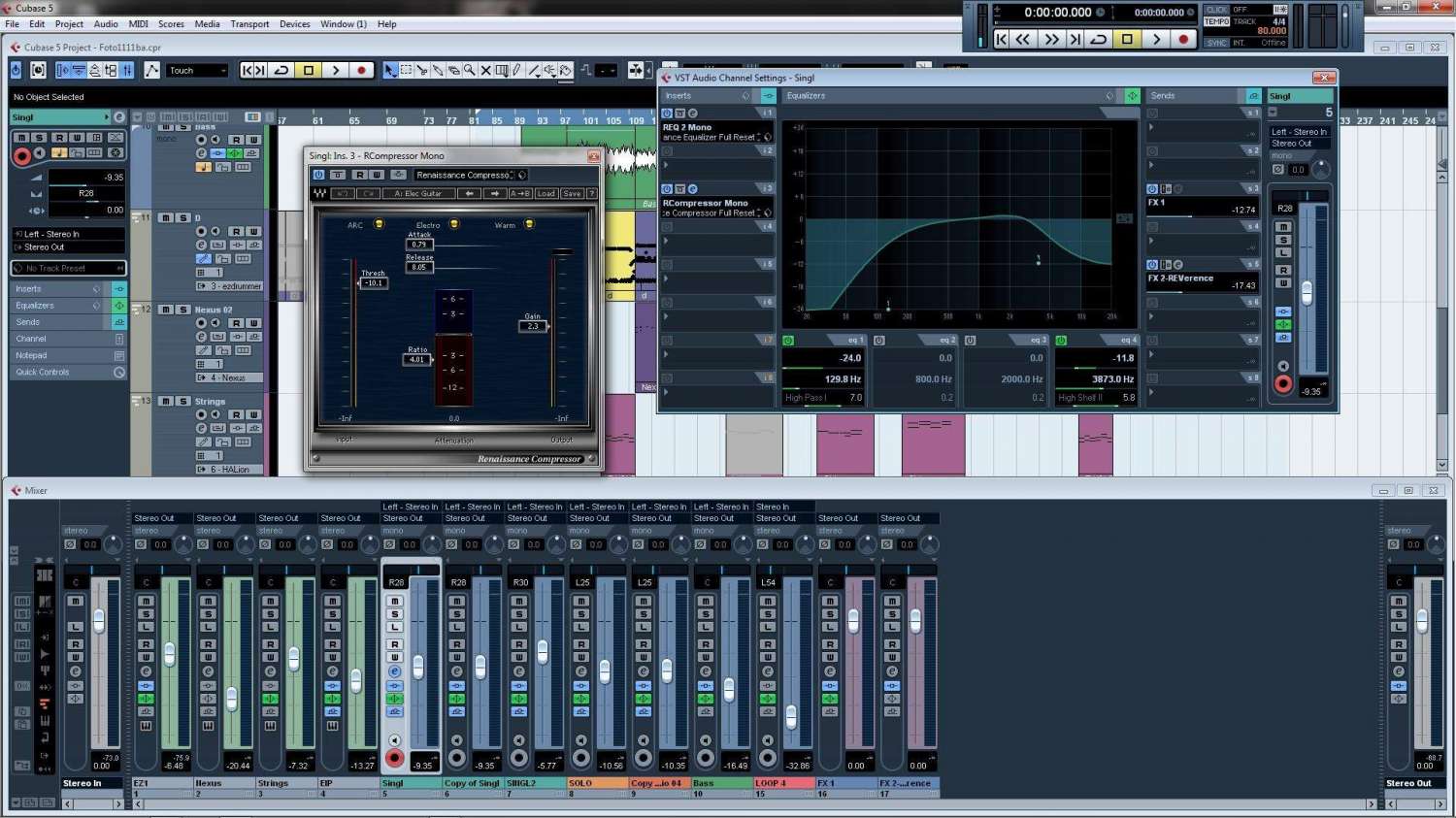Open the Transport menu

tap(249, 24)
